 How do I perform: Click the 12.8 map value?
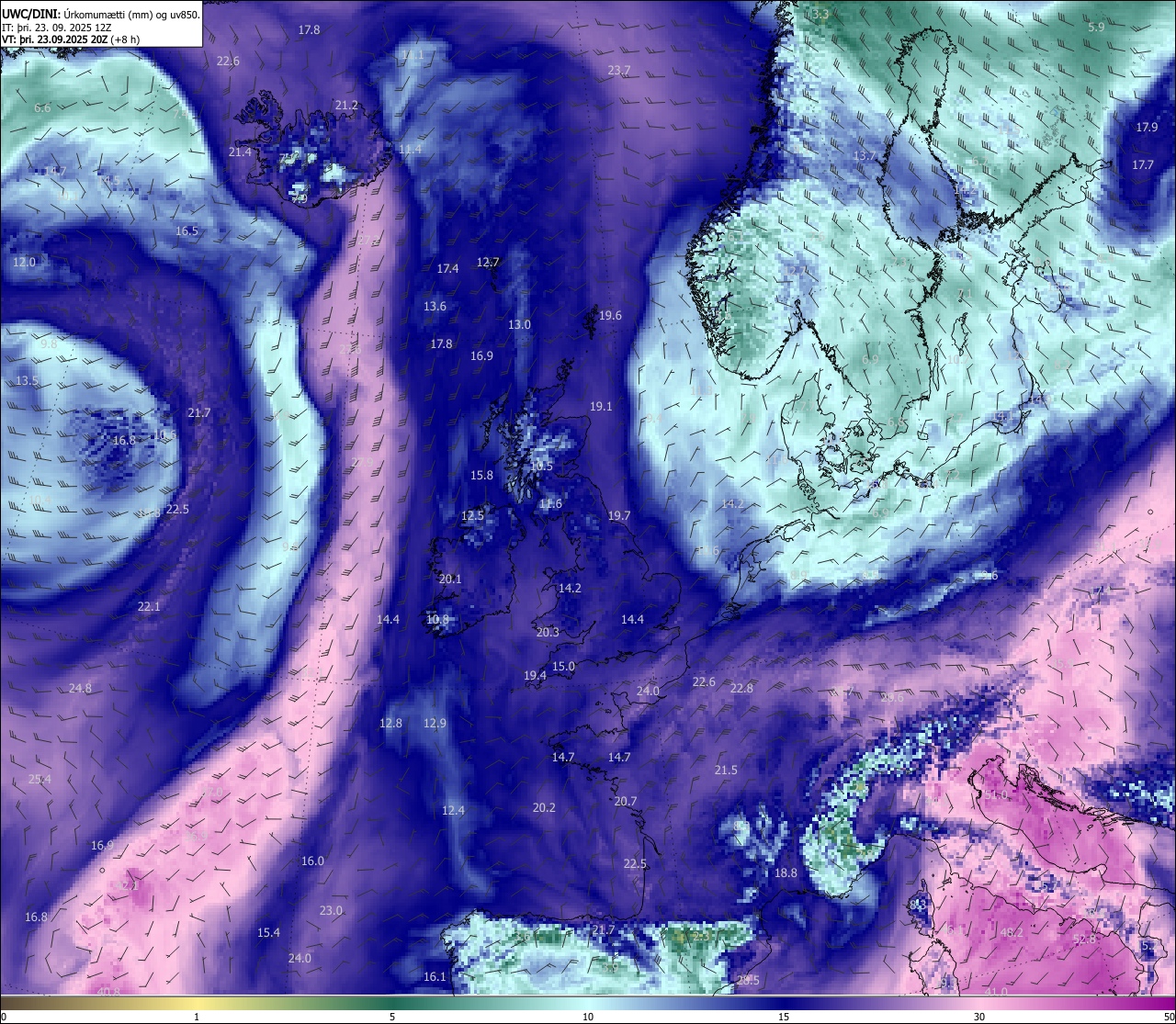pyautogui.click(x=390, y=724)
